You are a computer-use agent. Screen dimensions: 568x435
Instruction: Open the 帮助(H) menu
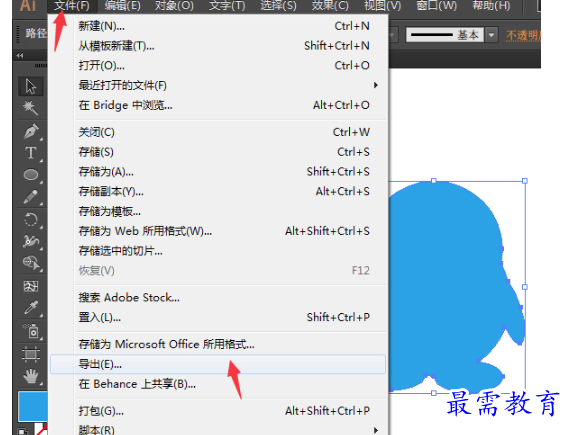[491, 5]
